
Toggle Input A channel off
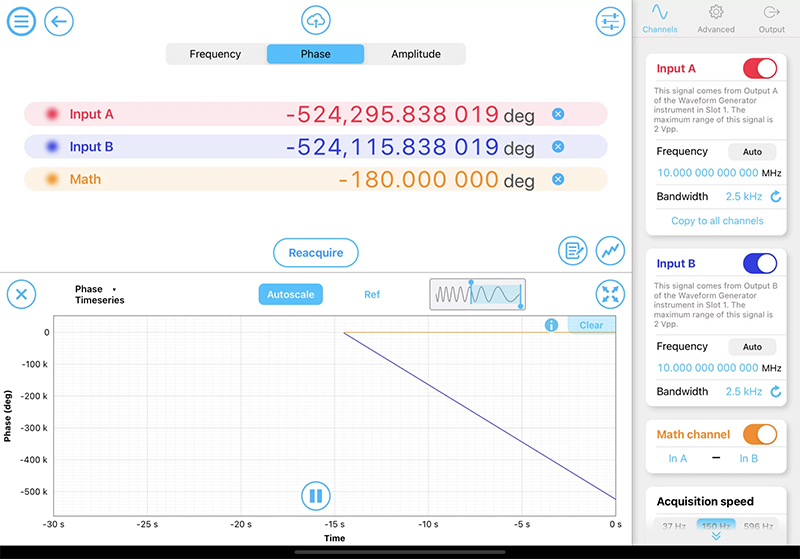tap(759, 69)
